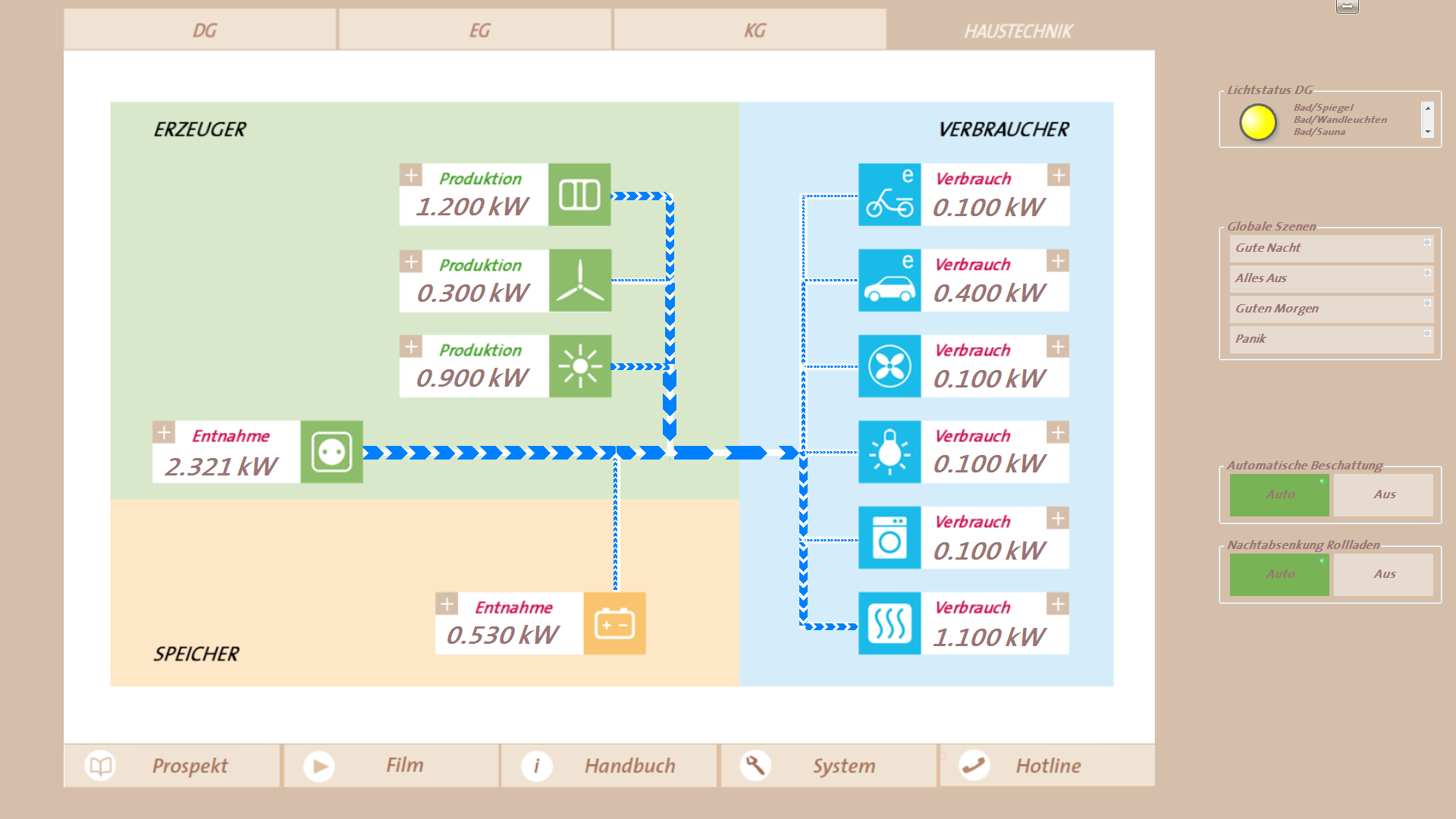Select Bad/Wandleuchten in Lichtstatus list
1456x819 pixels.
tap(1340, 120)
